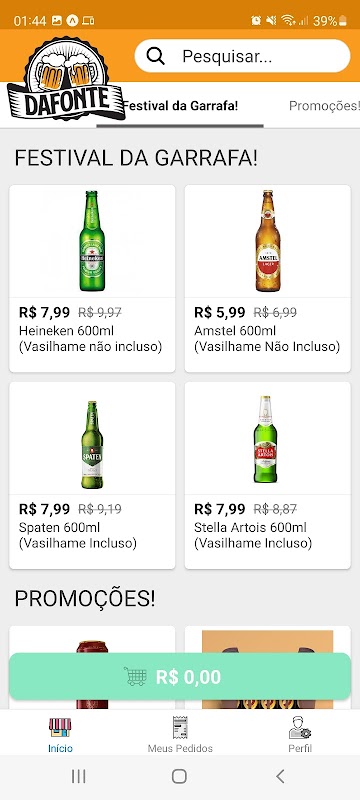Open cart total R$ 0,00 button
Viewport: 360px width, 800px height.
pos(180,677)
